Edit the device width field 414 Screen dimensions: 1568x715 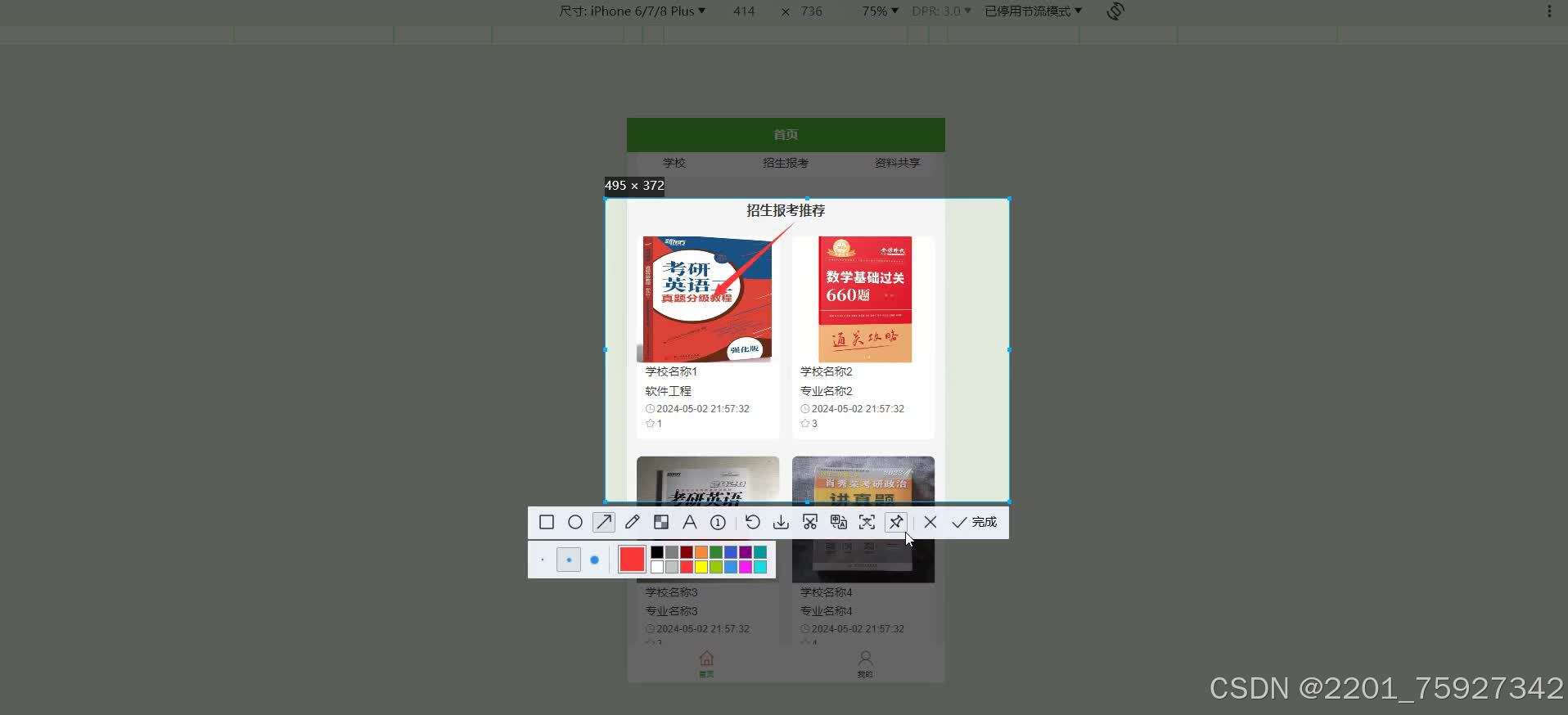point(744,11)
